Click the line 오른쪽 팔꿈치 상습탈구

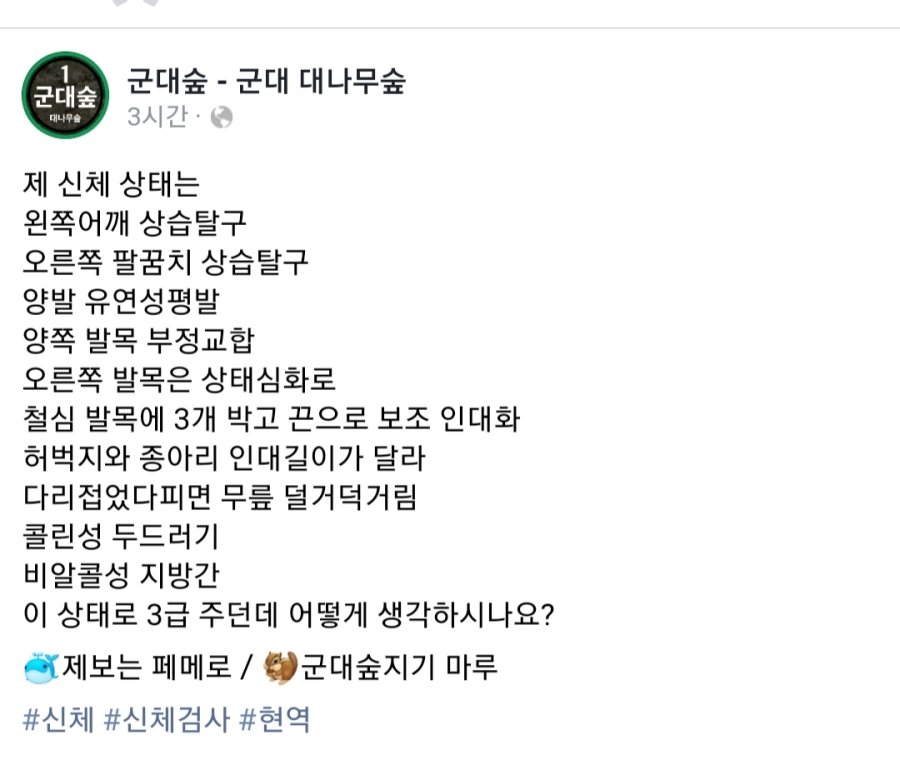[x=166, y=263]
